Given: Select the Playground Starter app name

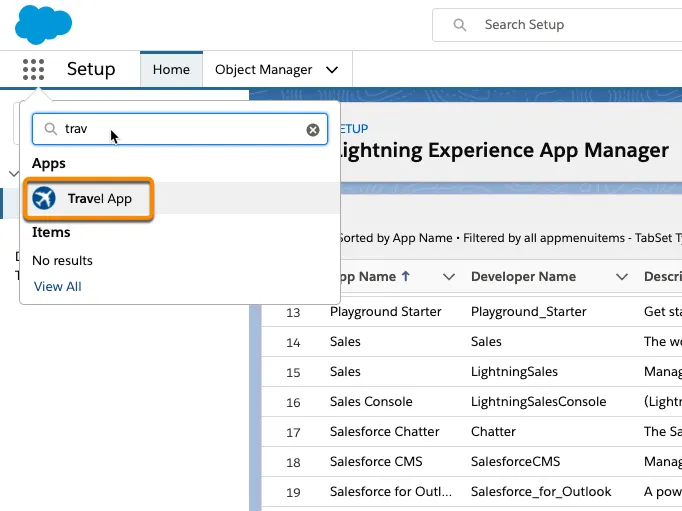Looking at the screenshot, I should tap(385, 311).
